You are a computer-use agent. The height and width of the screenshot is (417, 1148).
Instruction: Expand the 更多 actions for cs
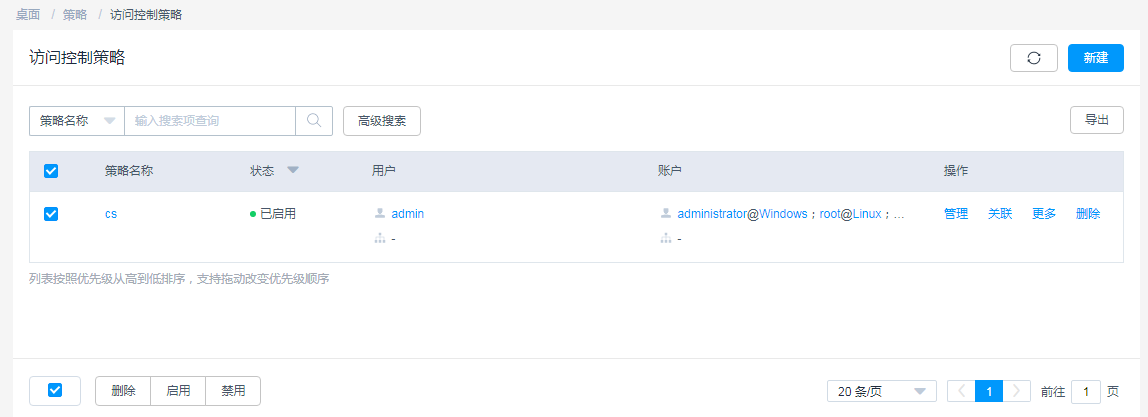pos(1044,213)
